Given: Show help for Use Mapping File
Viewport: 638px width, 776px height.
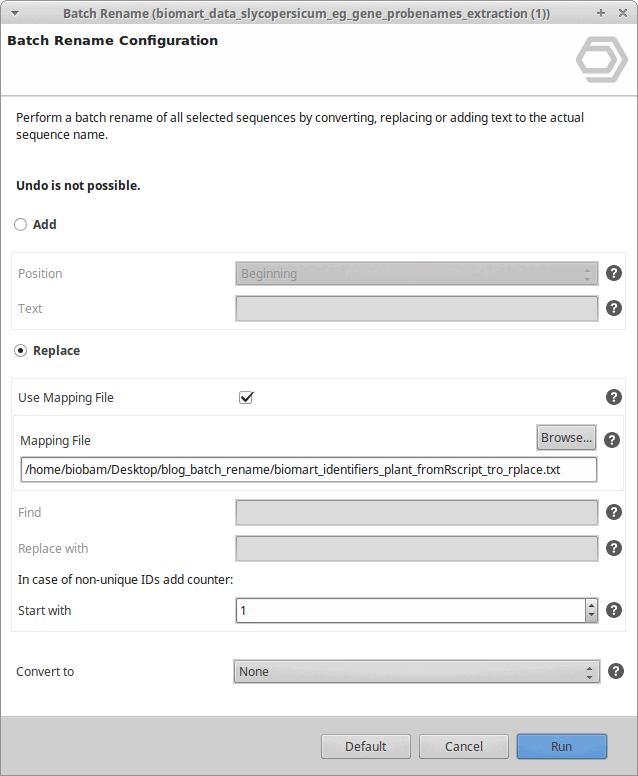Looking at the screenshot, I should click(614, 397).
